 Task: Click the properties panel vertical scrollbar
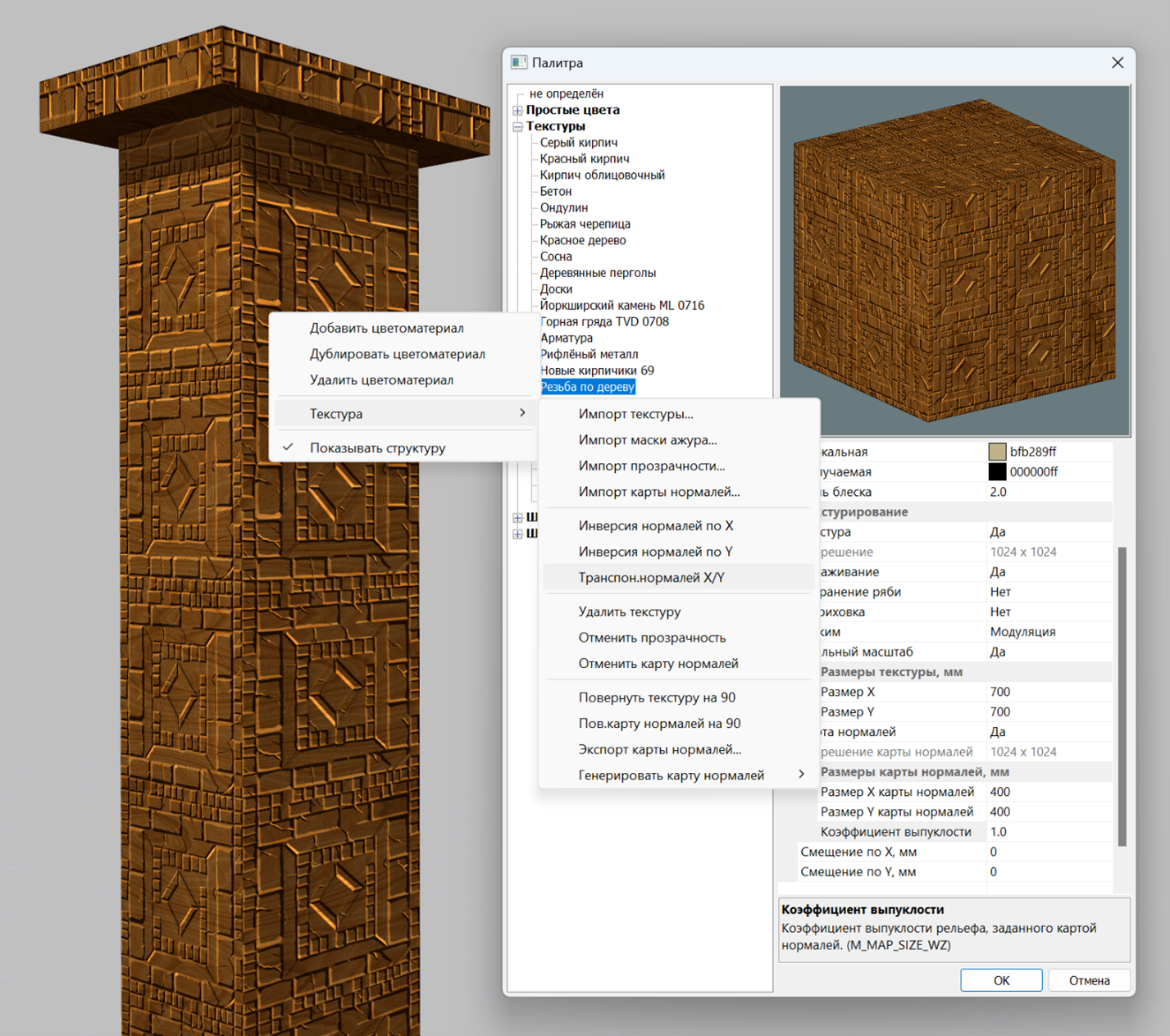coord(1122,695)
